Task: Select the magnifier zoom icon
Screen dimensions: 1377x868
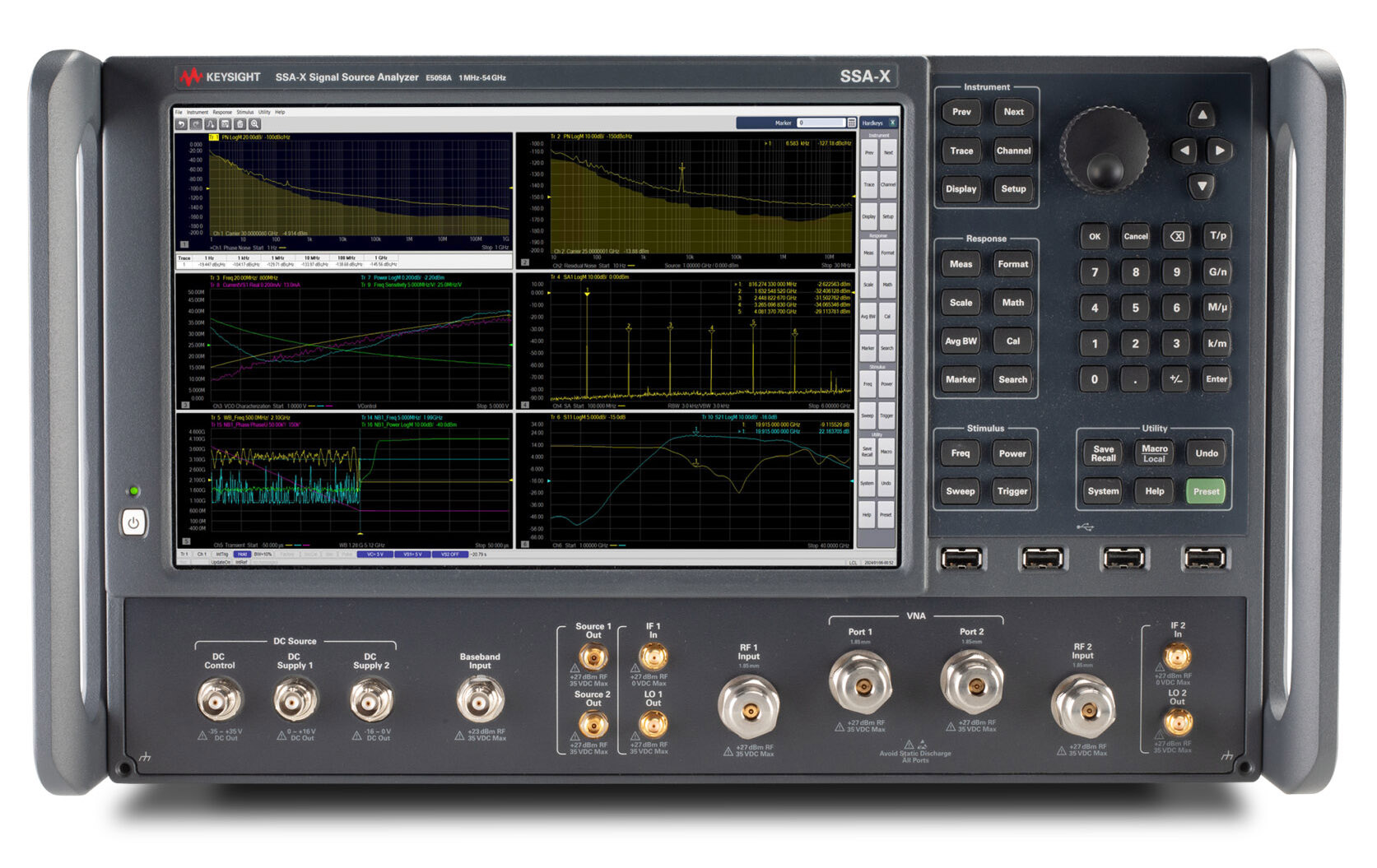Action: 254,128
